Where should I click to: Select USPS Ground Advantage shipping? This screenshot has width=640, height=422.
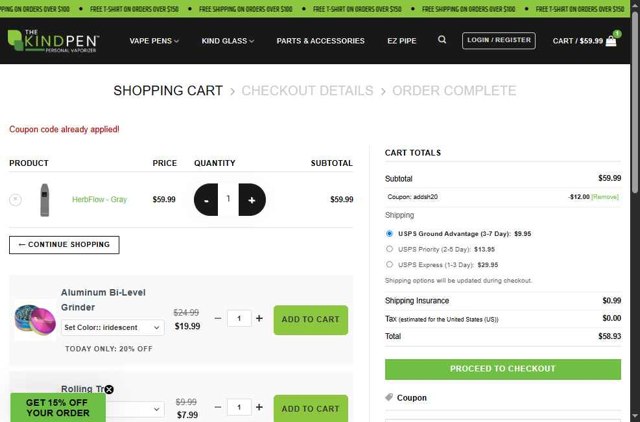point(389,233)
